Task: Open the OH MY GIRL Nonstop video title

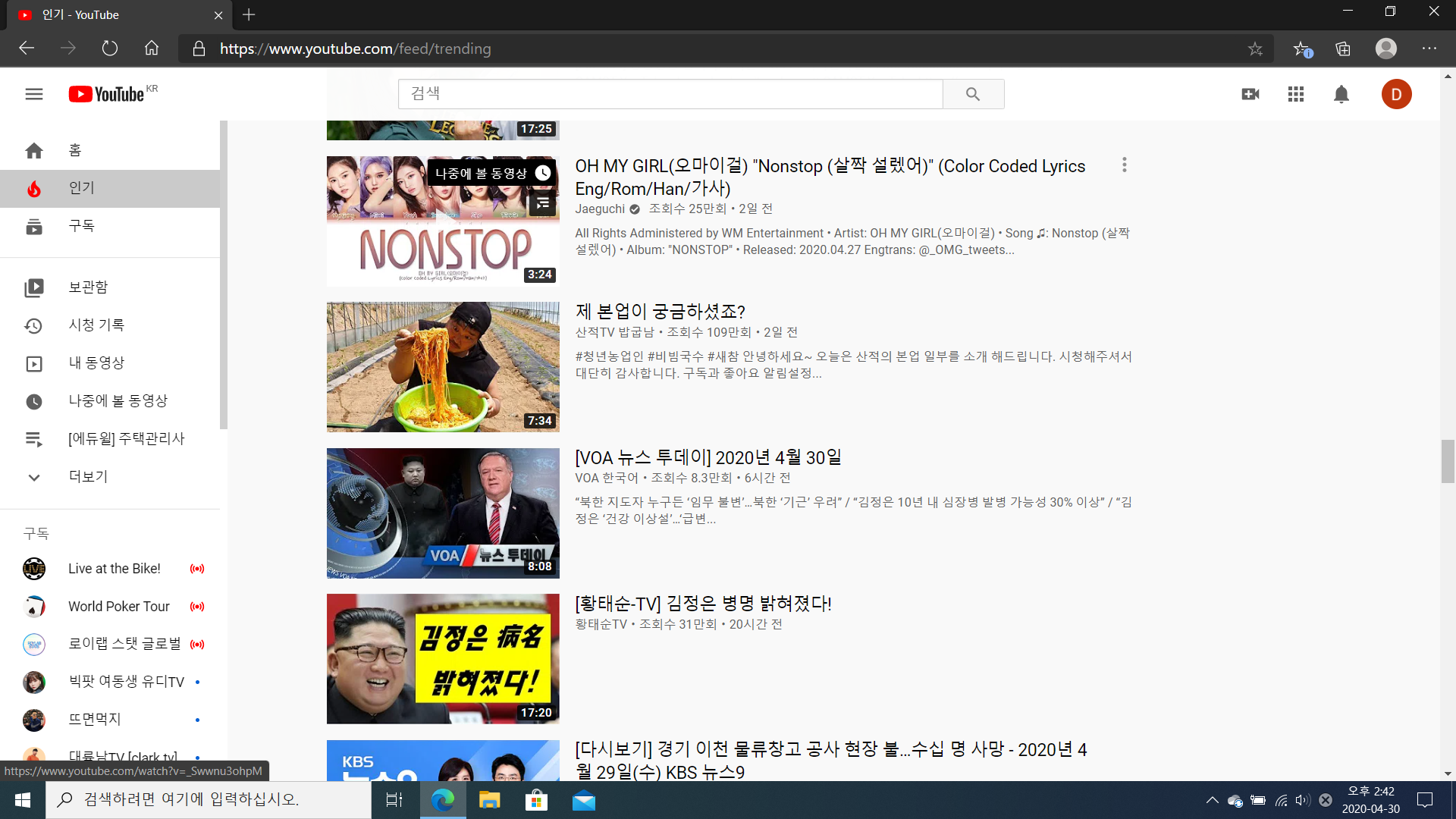Action: point(830,177)
